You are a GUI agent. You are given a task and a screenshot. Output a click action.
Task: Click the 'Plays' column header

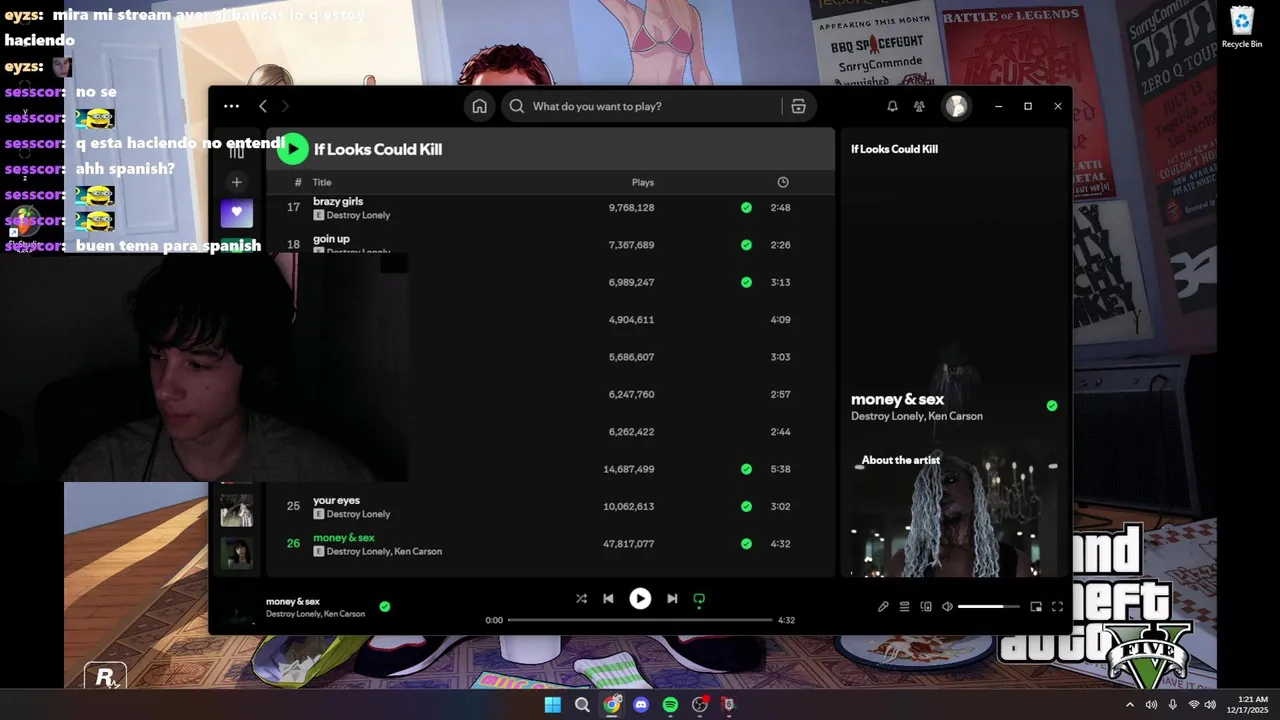(643, 182)
